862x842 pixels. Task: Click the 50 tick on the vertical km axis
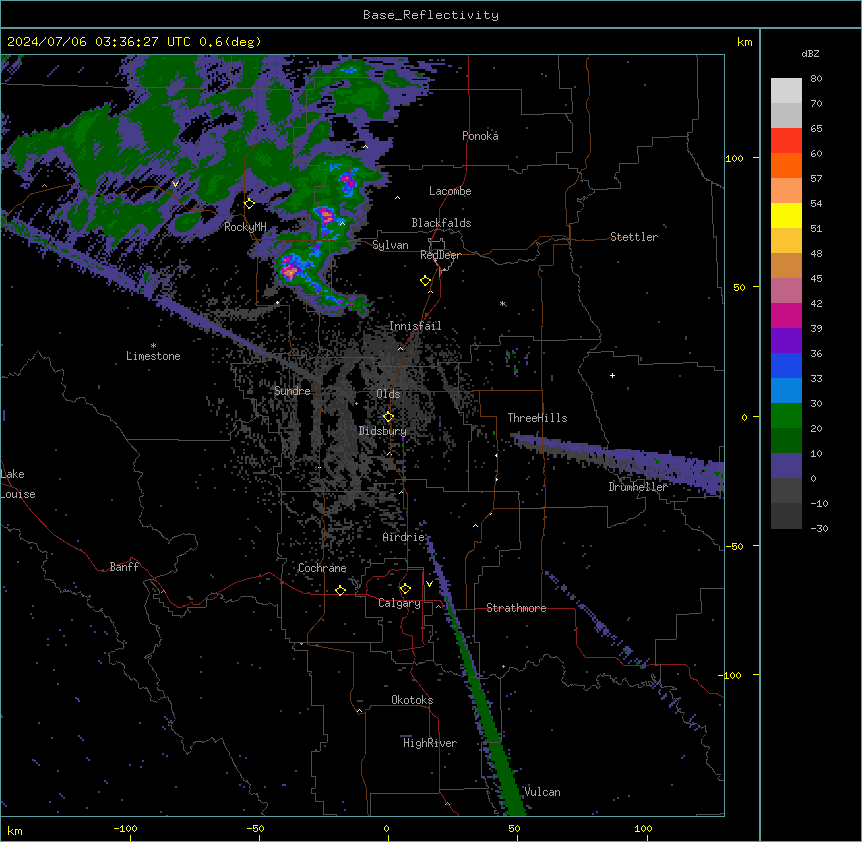(x=739, y=287)
